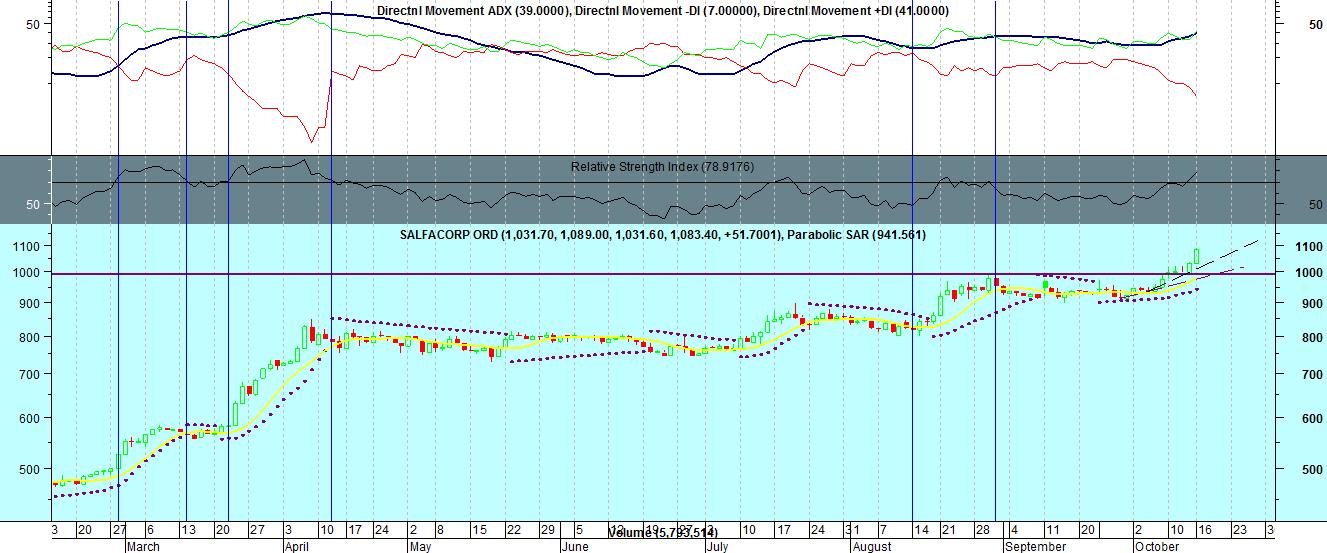Click the 'Volume (5,793,514)' label
1327x553 pixels.
pos(663,533)
